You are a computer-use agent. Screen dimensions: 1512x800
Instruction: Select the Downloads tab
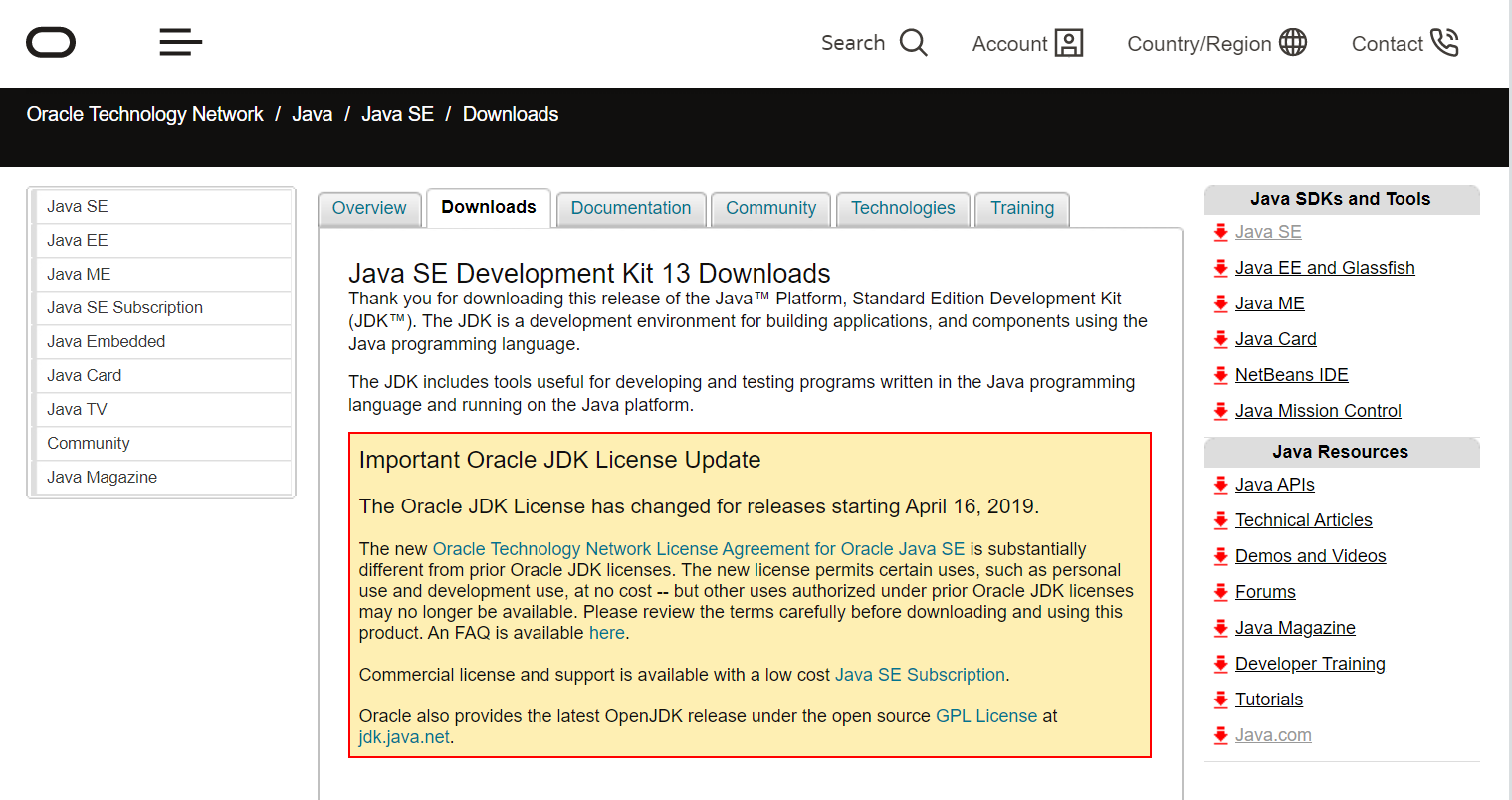point(489,208)
